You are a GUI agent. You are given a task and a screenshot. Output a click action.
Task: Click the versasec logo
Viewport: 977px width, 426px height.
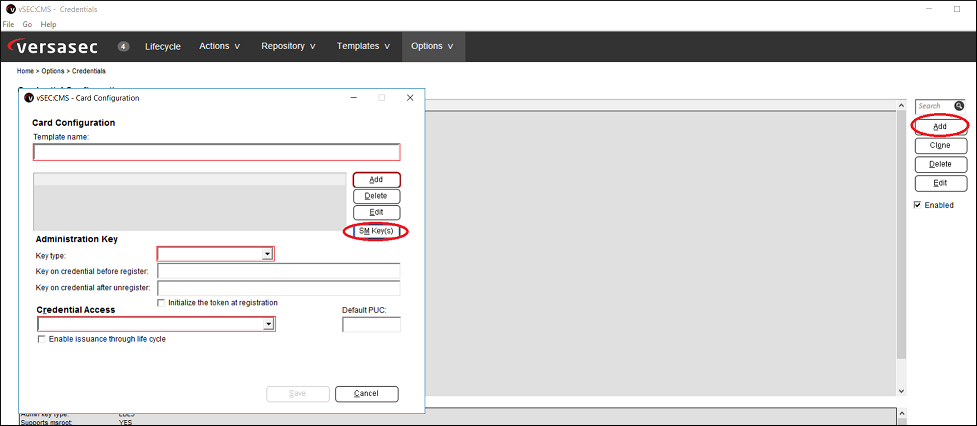coord(55,47)
